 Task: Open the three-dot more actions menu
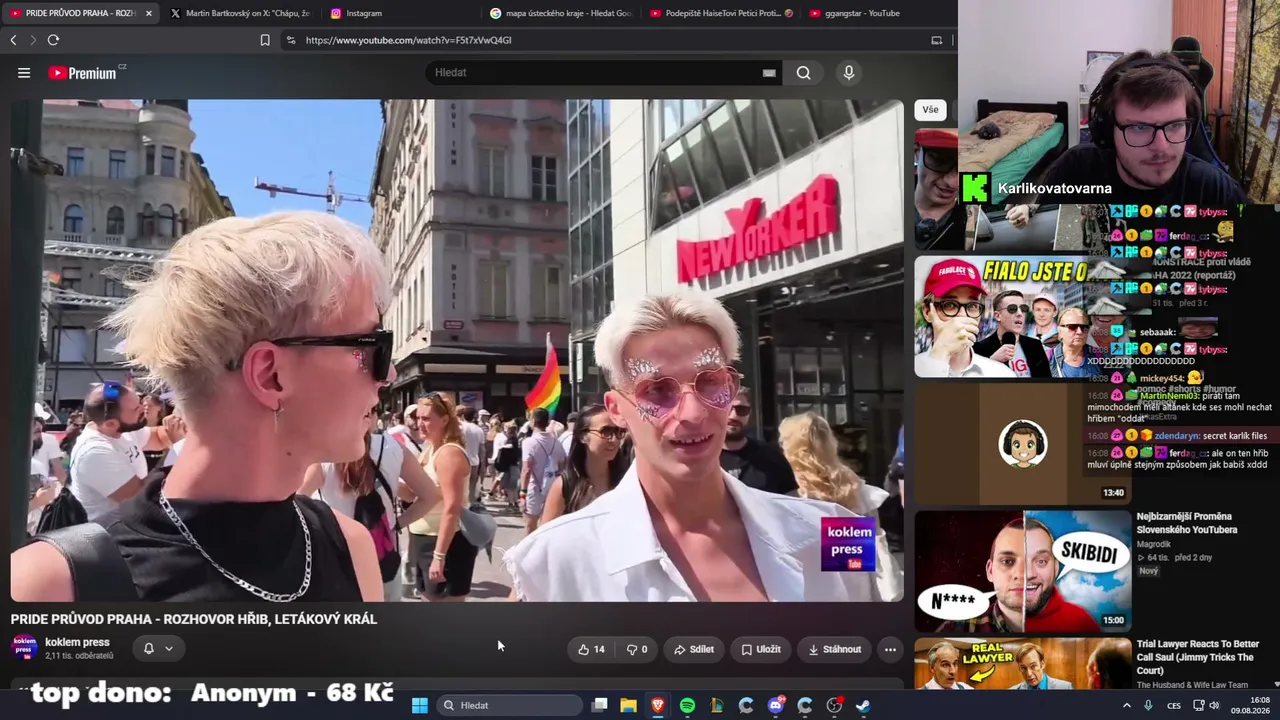pyautogui.click(x=890, y=649)
